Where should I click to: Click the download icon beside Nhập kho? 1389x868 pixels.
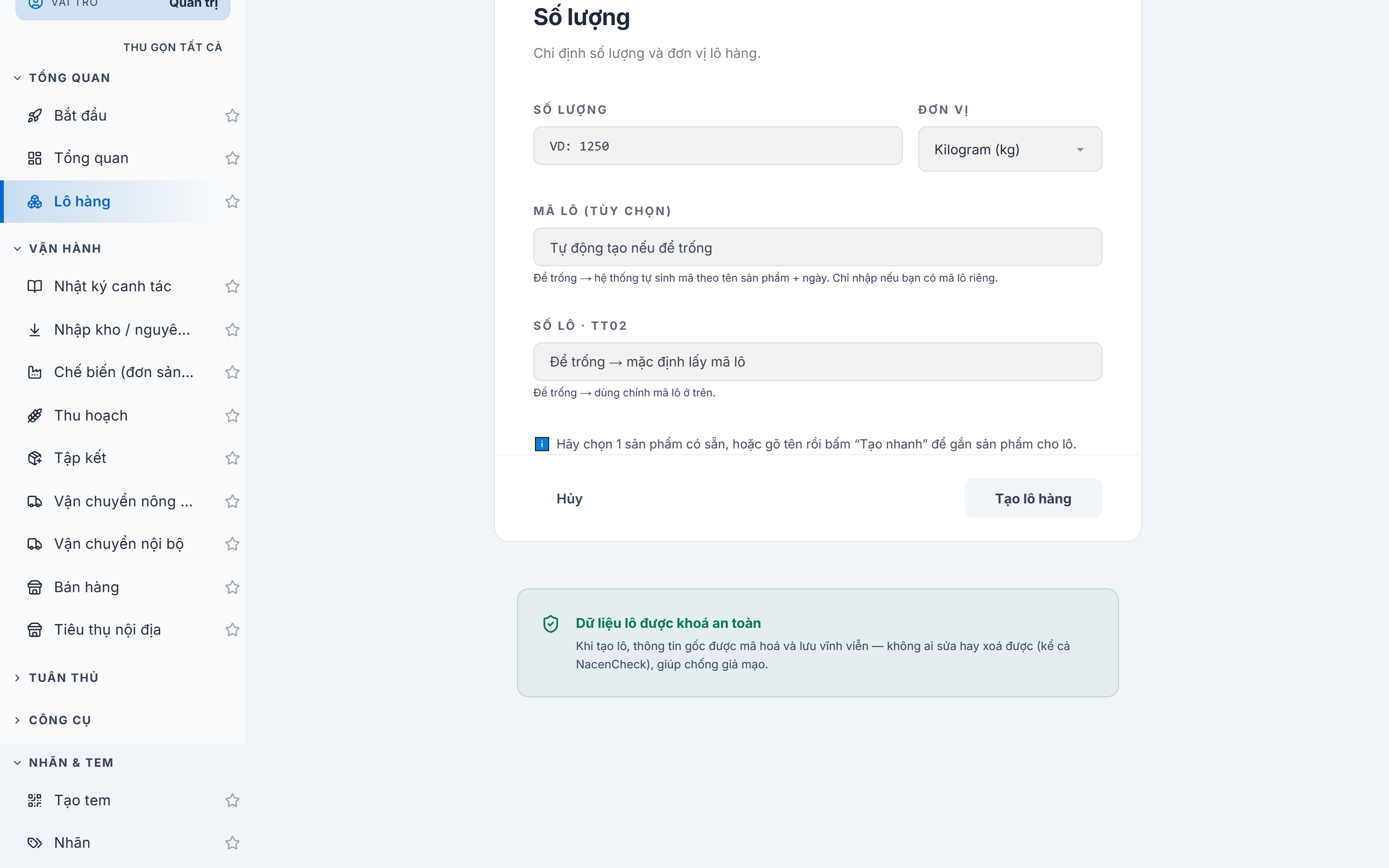pos(35,329)
